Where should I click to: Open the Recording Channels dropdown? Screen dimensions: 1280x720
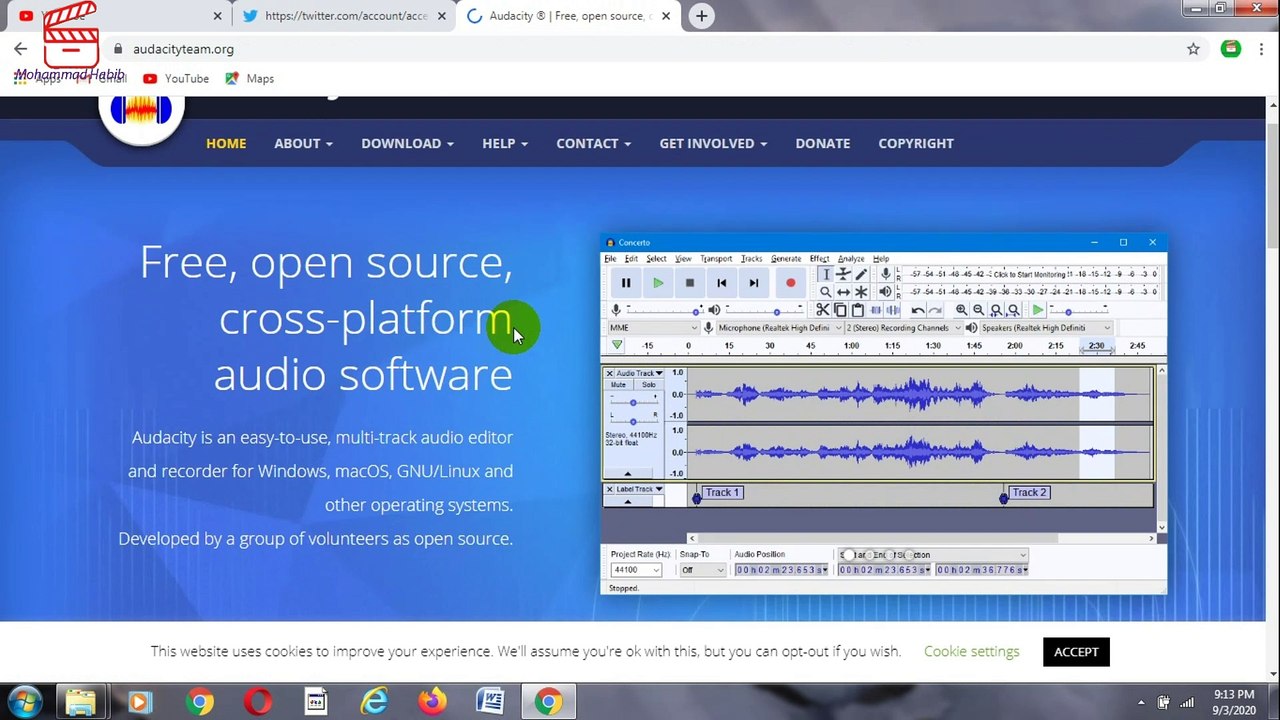(904, 328)
